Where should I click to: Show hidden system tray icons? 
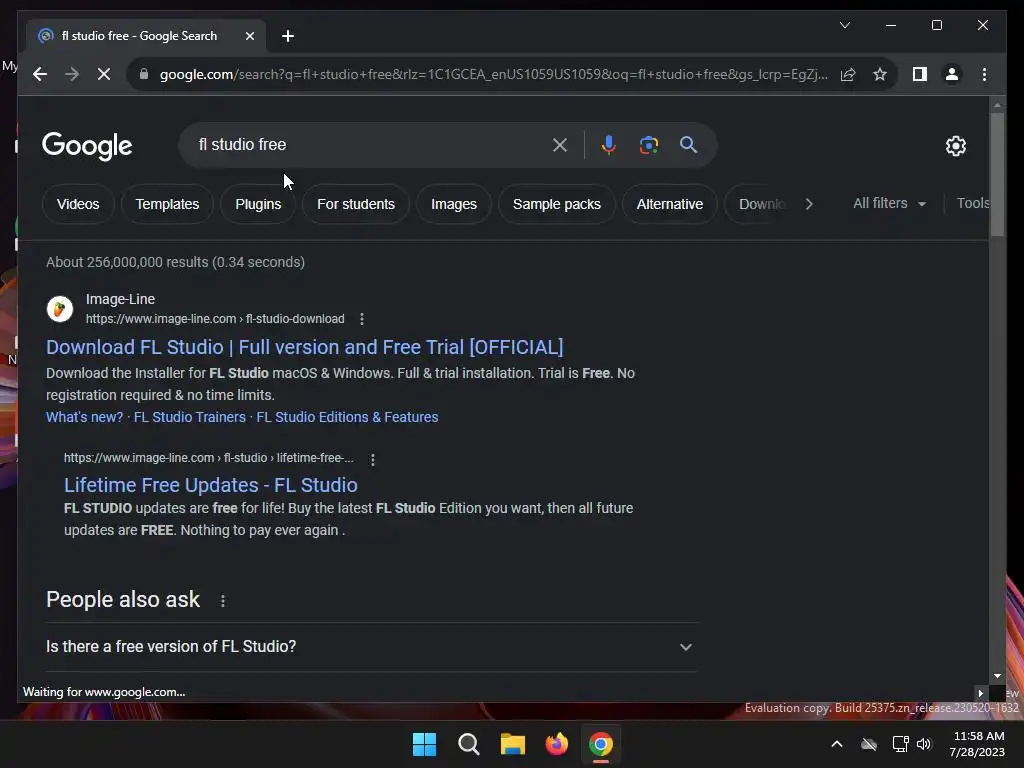point(837,744)
